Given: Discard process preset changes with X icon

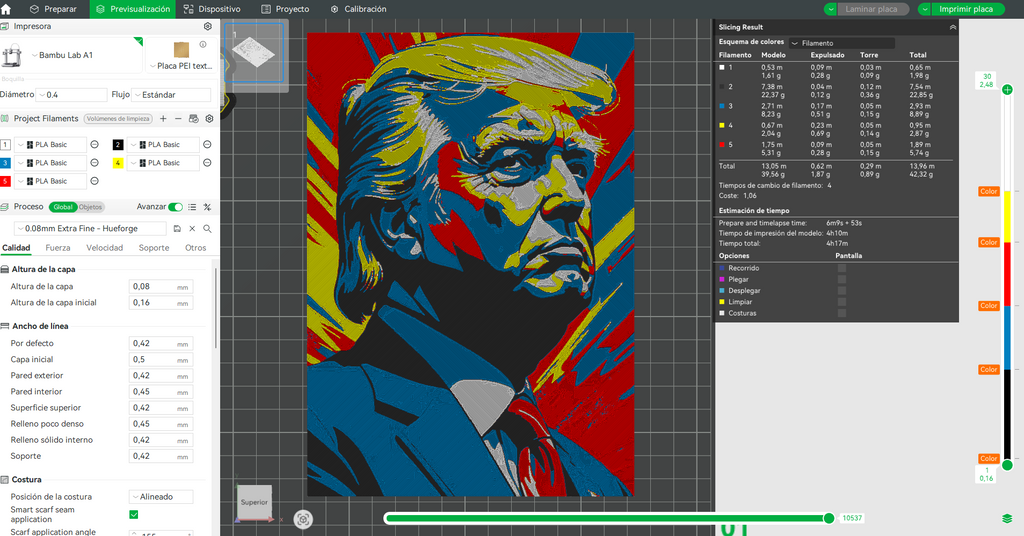Looking at the screenshot, I should pyautogui.click(x=192, y=229).
